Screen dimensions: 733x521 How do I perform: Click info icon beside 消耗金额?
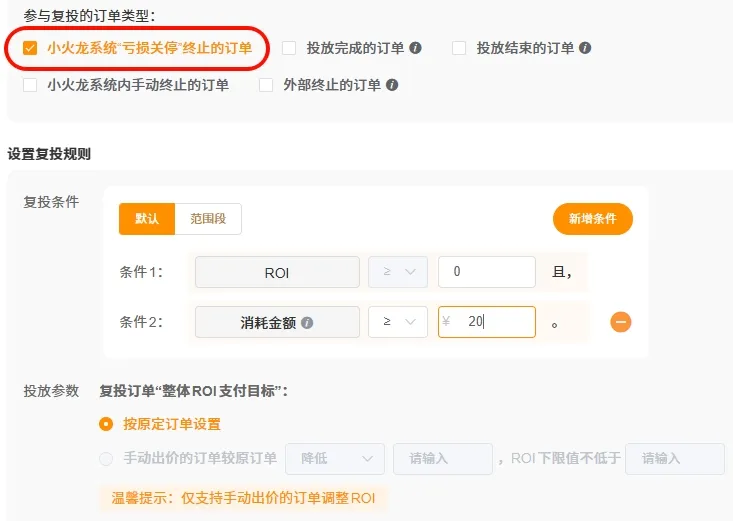[307, 323]
